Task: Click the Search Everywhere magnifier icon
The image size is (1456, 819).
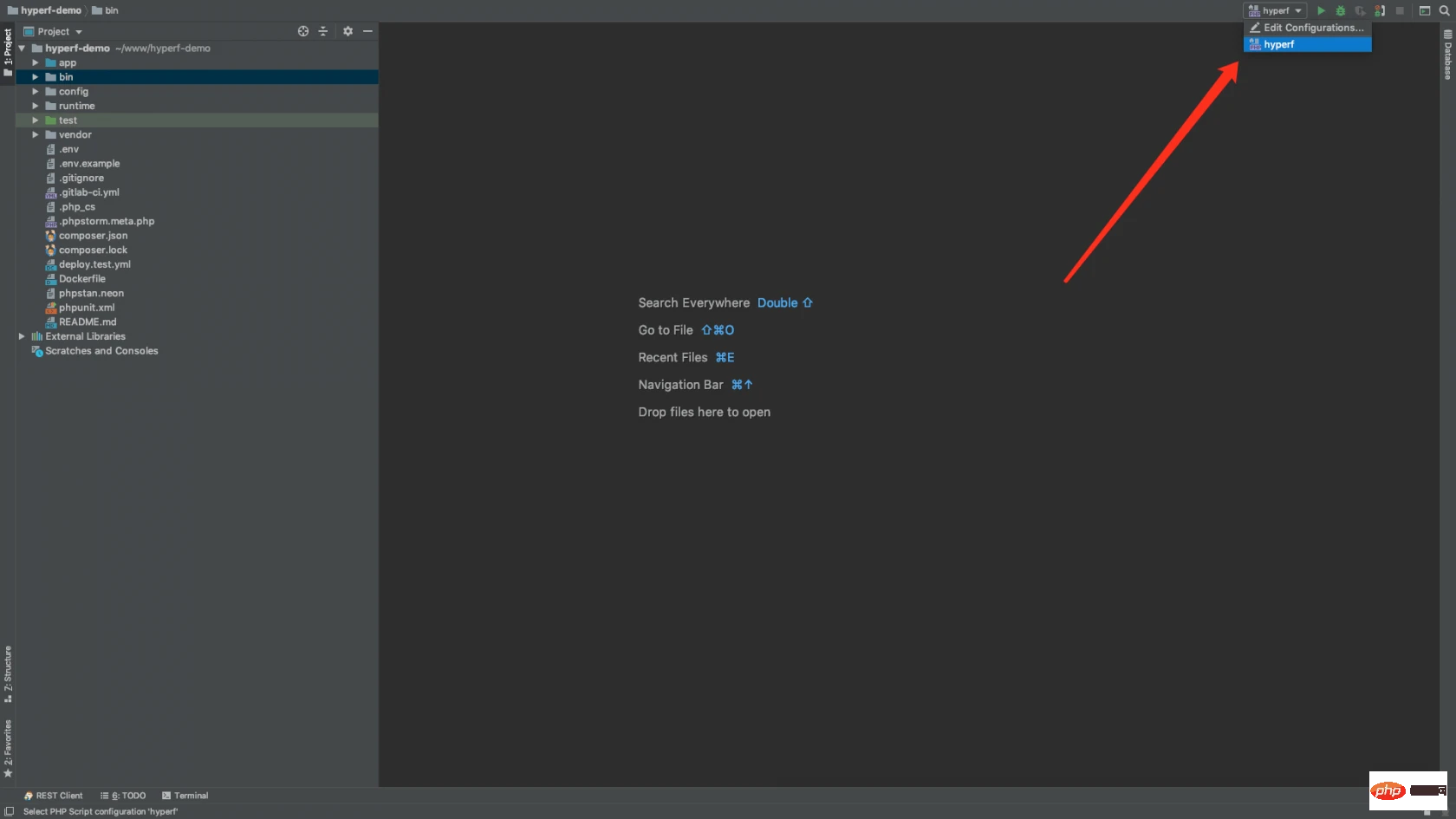Action: (1444, 10)
